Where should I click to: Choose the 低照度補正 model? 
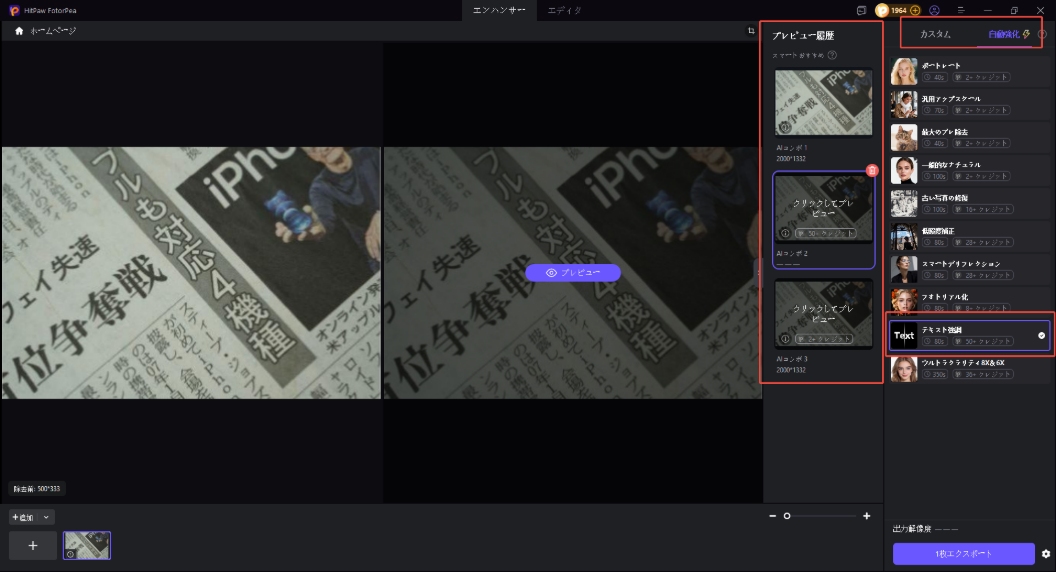[969, 236]
